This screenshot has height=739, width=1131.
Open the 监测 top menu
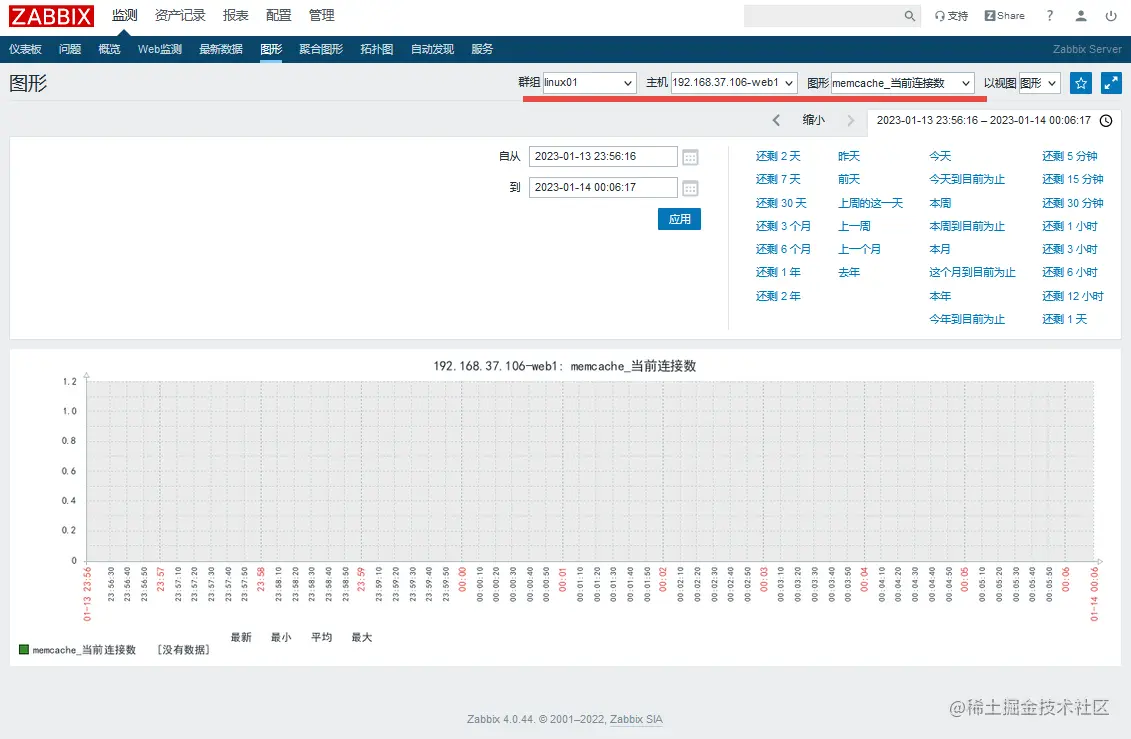[124, 15]
